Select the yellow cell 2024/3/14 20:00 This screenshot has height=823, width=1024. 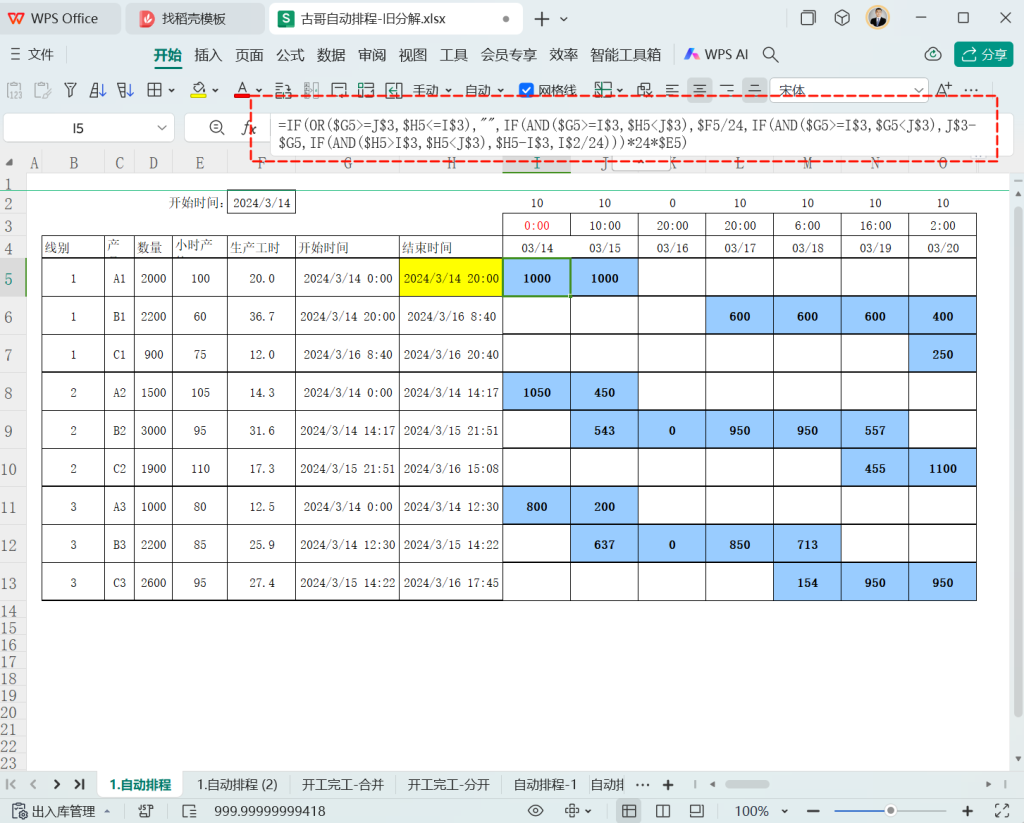[x=451, y=278]
